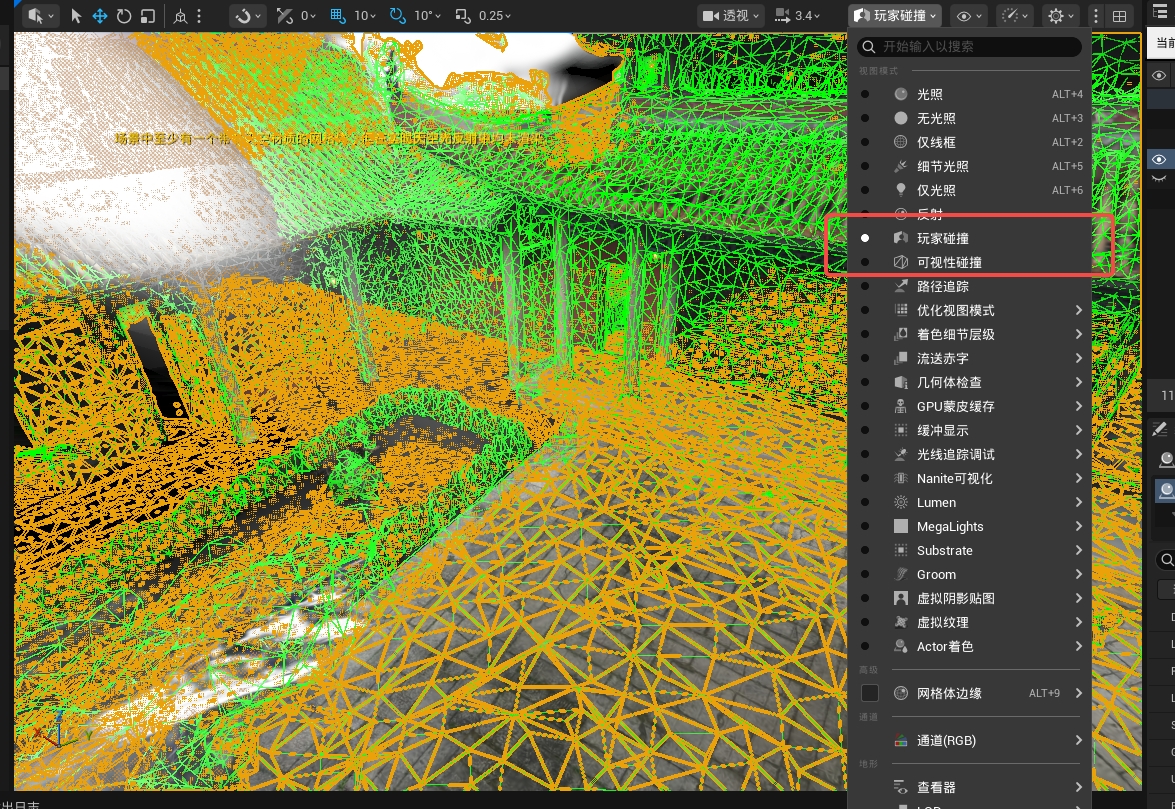Expand 通道(RGB) submenu arrow
This screenshot has width=1175, height=809.
pos(1078,740)
